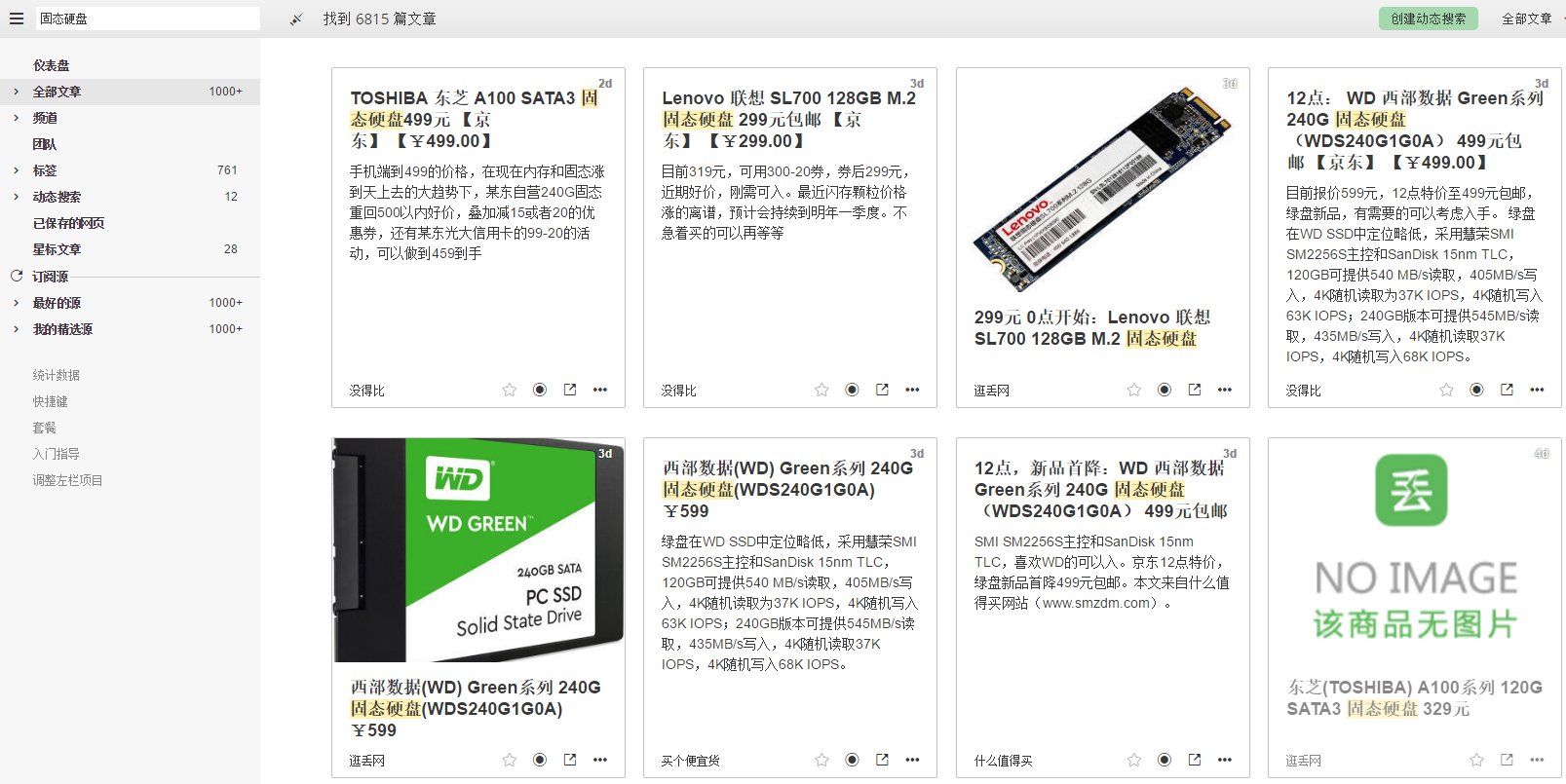Show more options for Lenovo SL700 299元包邮 card
Image resolution: width=1566 pixels, height=784 pixels.
pos(912,390)
